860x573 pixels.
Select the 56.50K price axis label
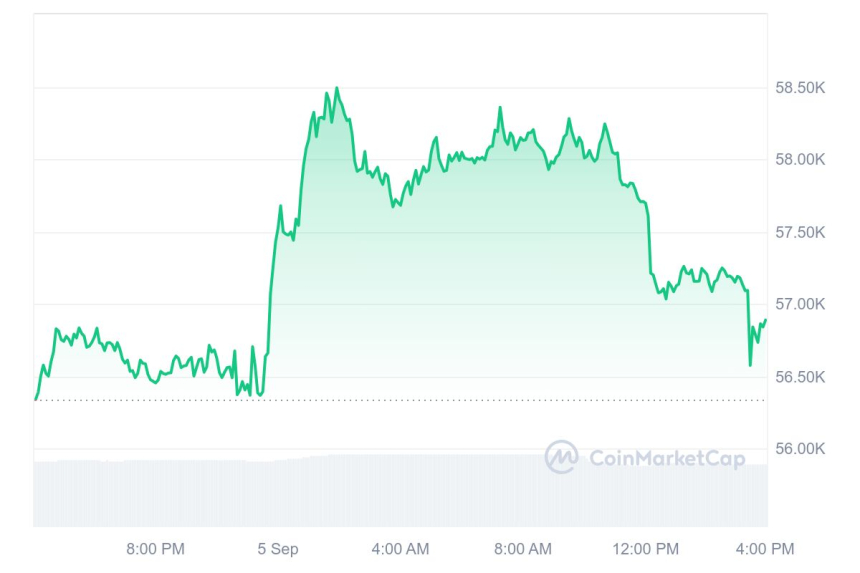pos(799,377)
